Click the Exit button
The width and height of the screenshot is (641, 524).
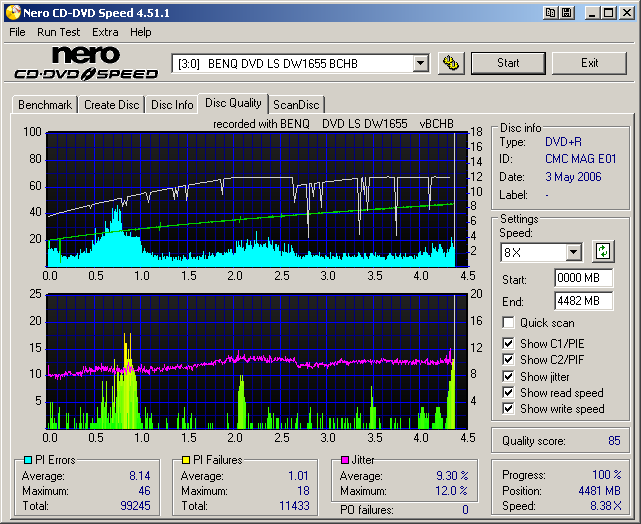589,63
